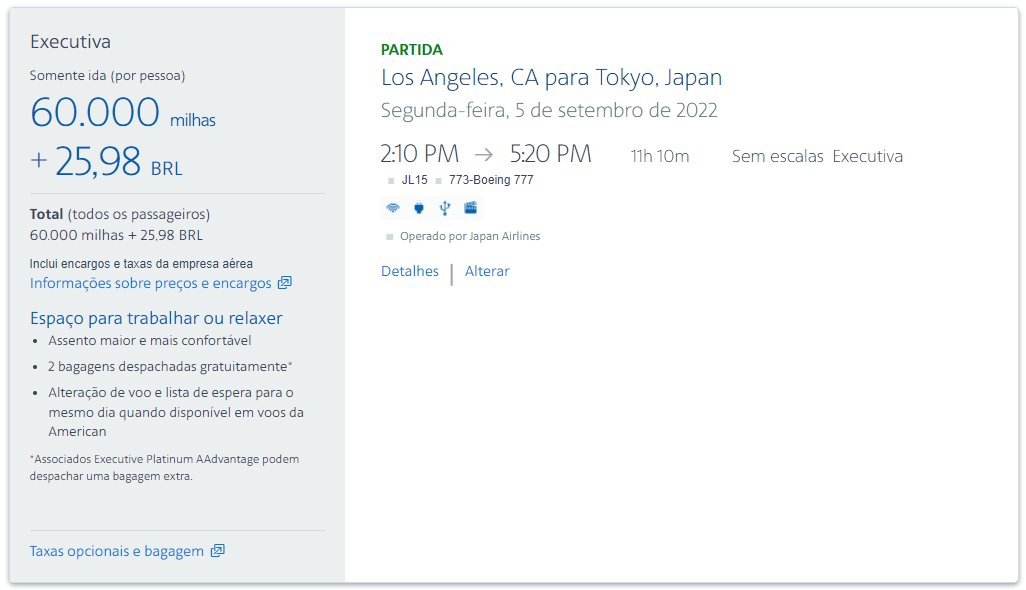
Task: Click Espaço para trabalhar ou relaxer heading
Action: click(156, 319)
